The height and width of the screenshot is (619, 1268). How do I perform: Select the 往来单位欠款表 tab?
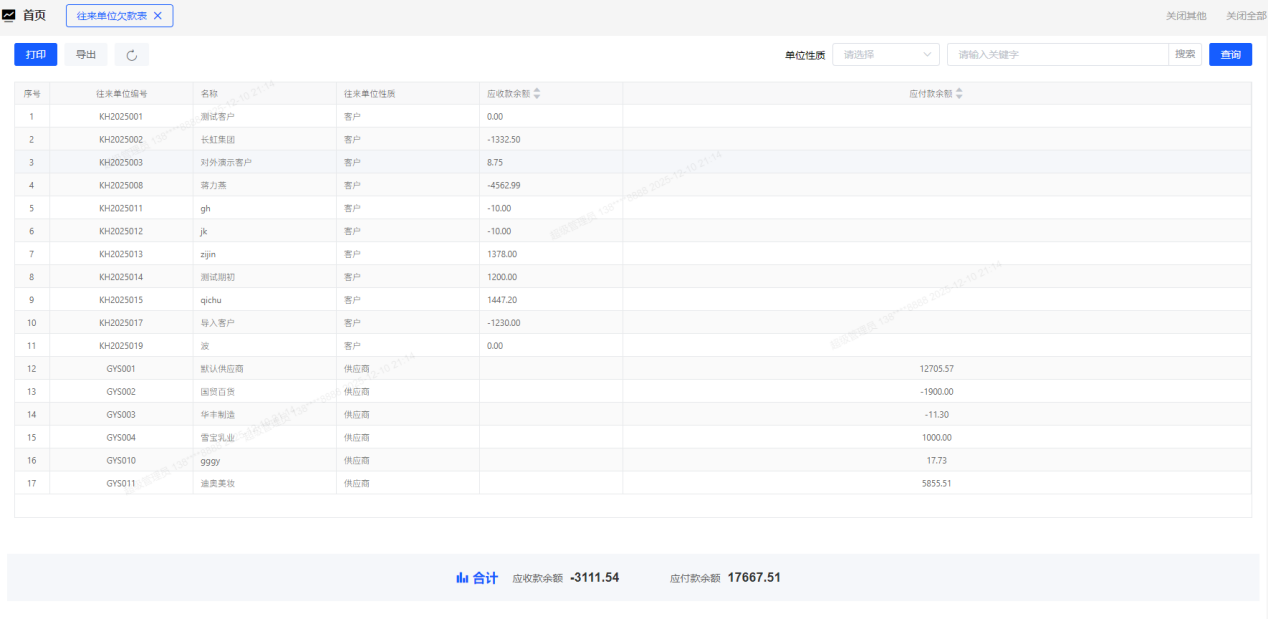(x=112, y=16)
